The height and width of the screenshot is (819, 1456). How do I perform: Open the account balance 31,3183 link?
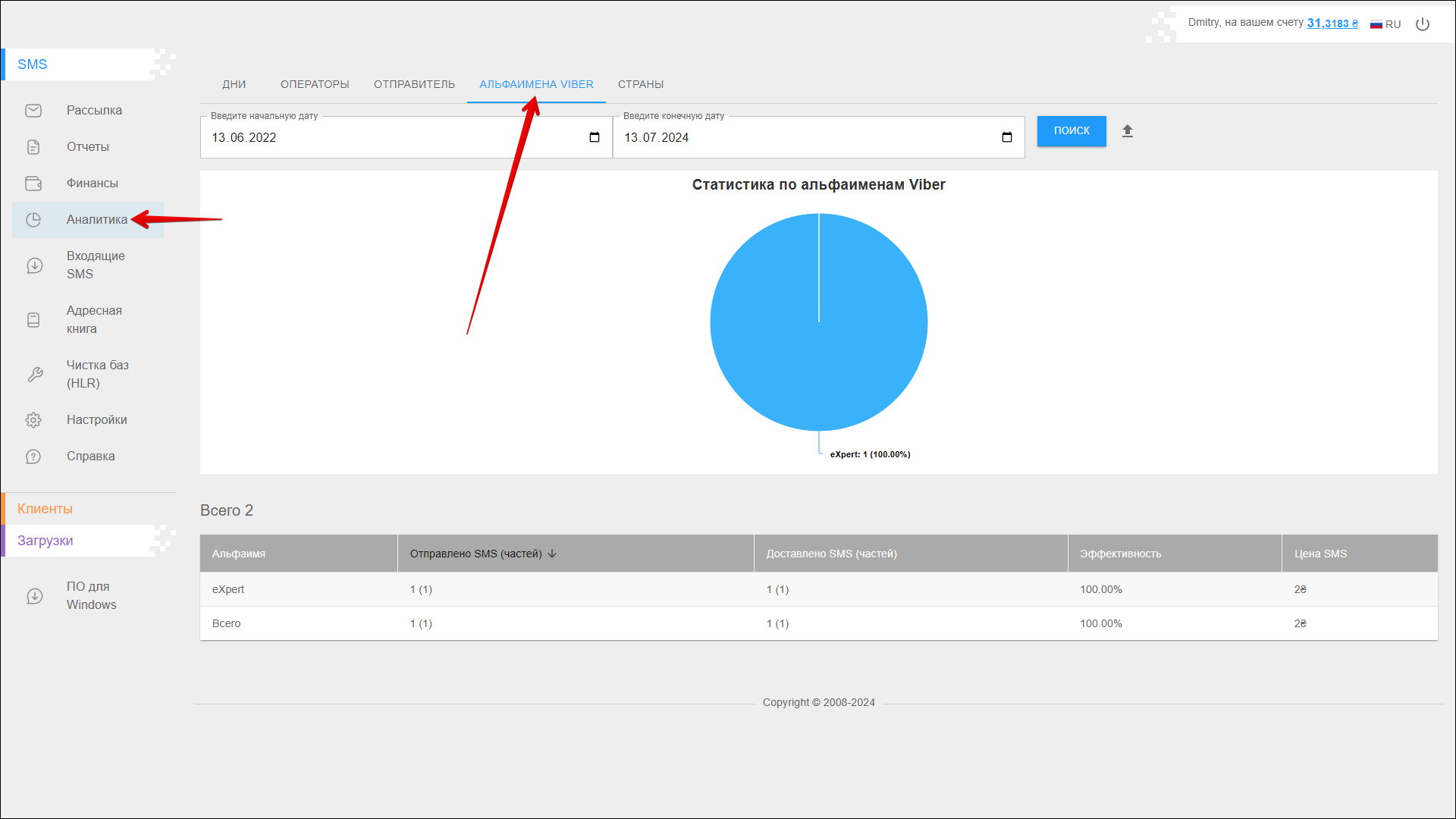point(1332,24)
